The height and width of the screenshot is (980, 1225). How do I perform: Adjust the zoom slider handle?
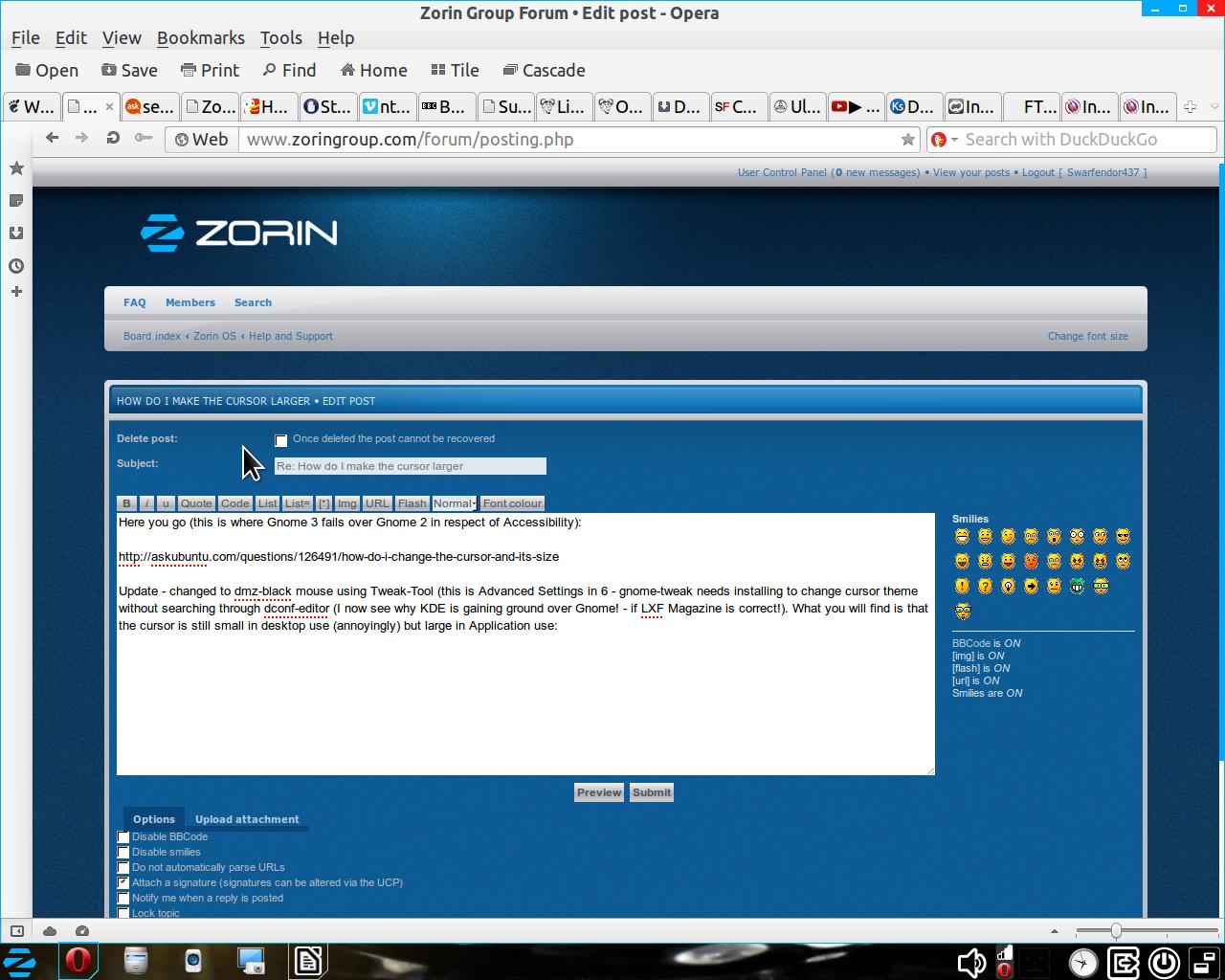click(1116, 931)
